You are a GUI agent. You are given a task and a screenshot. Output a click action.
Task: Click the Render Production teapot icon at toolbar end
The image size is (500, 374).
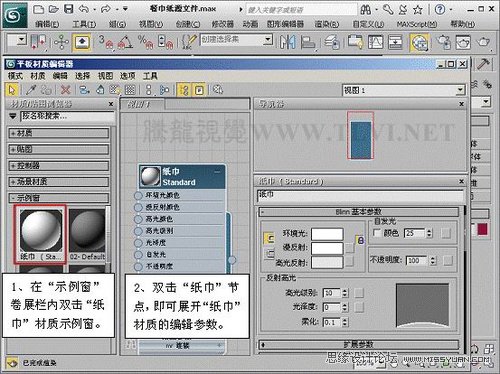coord(483,42)
